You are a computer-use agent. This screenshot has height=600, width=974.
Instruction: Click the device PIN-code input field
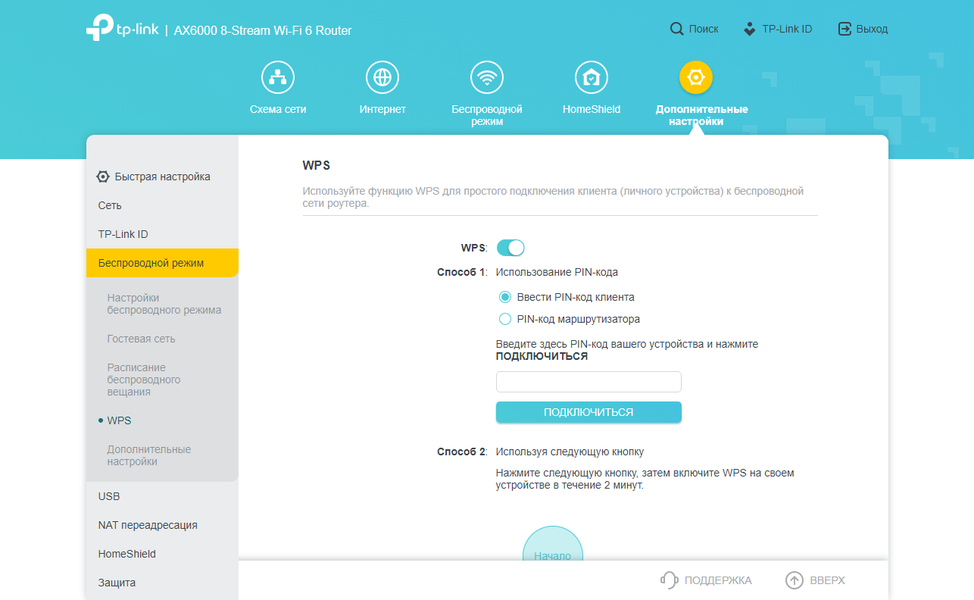[x=588, y=381]
